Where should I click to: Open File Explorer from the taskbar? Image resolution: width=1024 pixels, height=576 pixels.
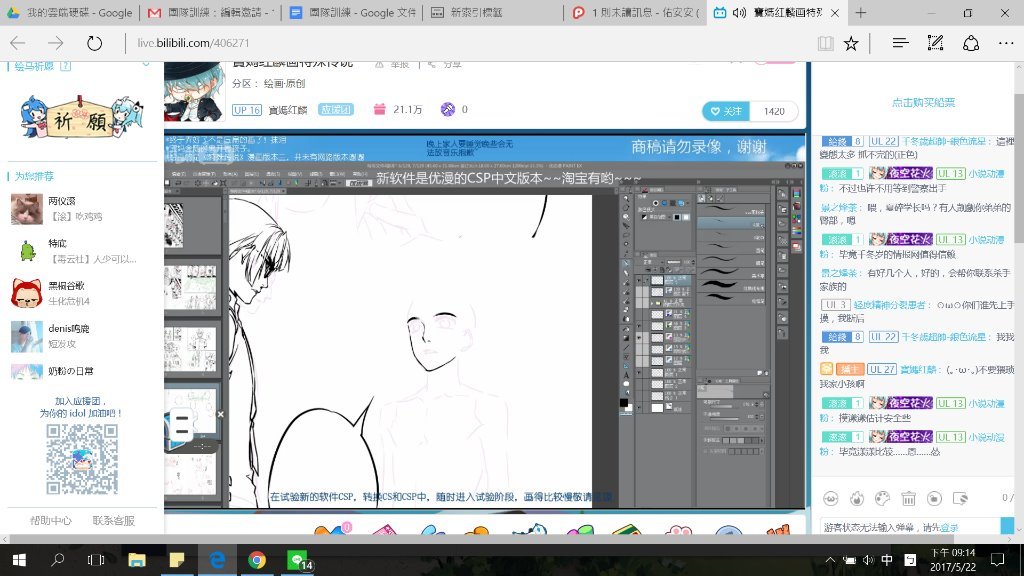[136, 560]
